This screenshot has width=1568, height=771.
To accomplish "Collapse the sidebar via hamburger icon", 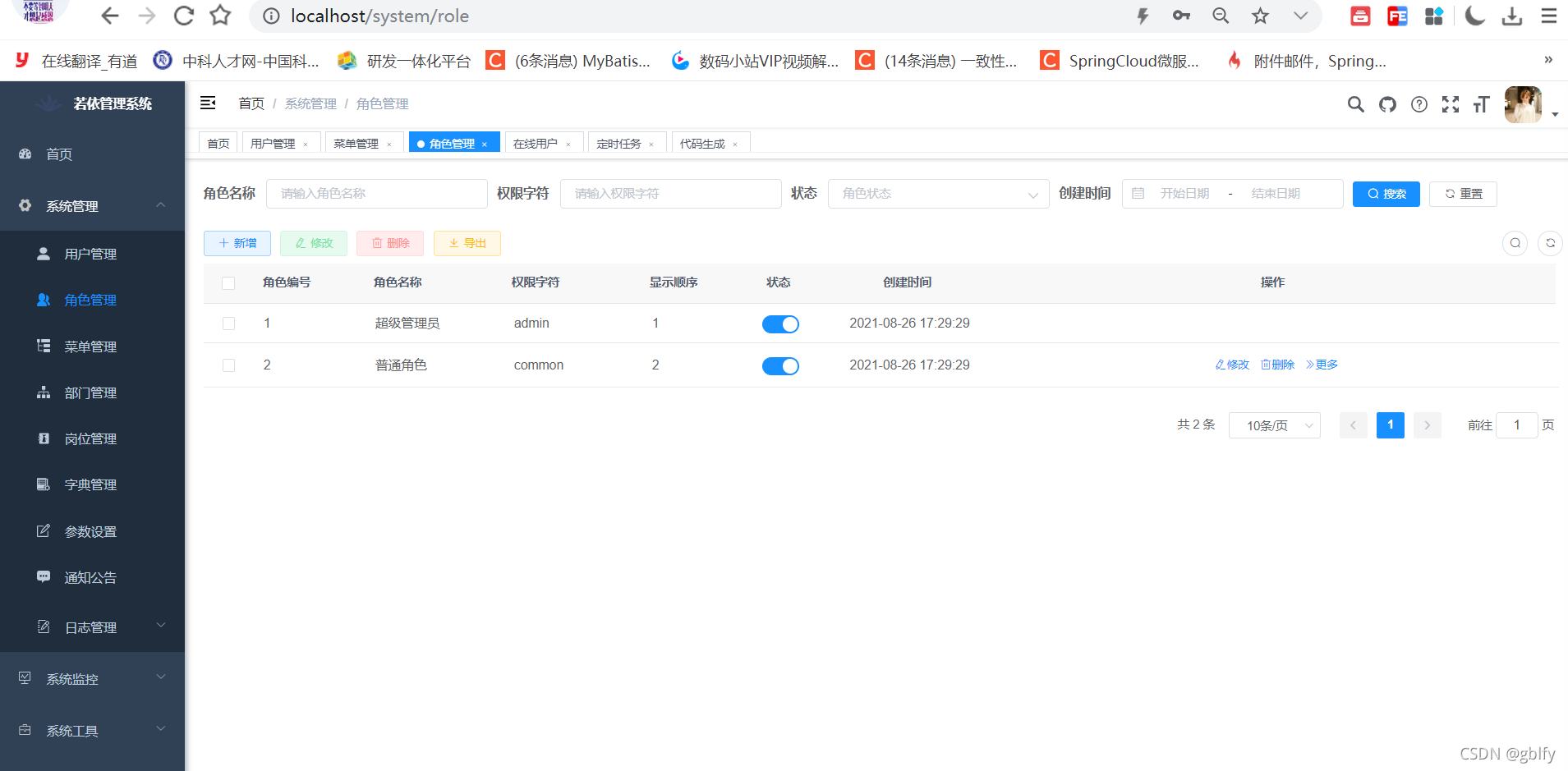I will click(208, 103).
